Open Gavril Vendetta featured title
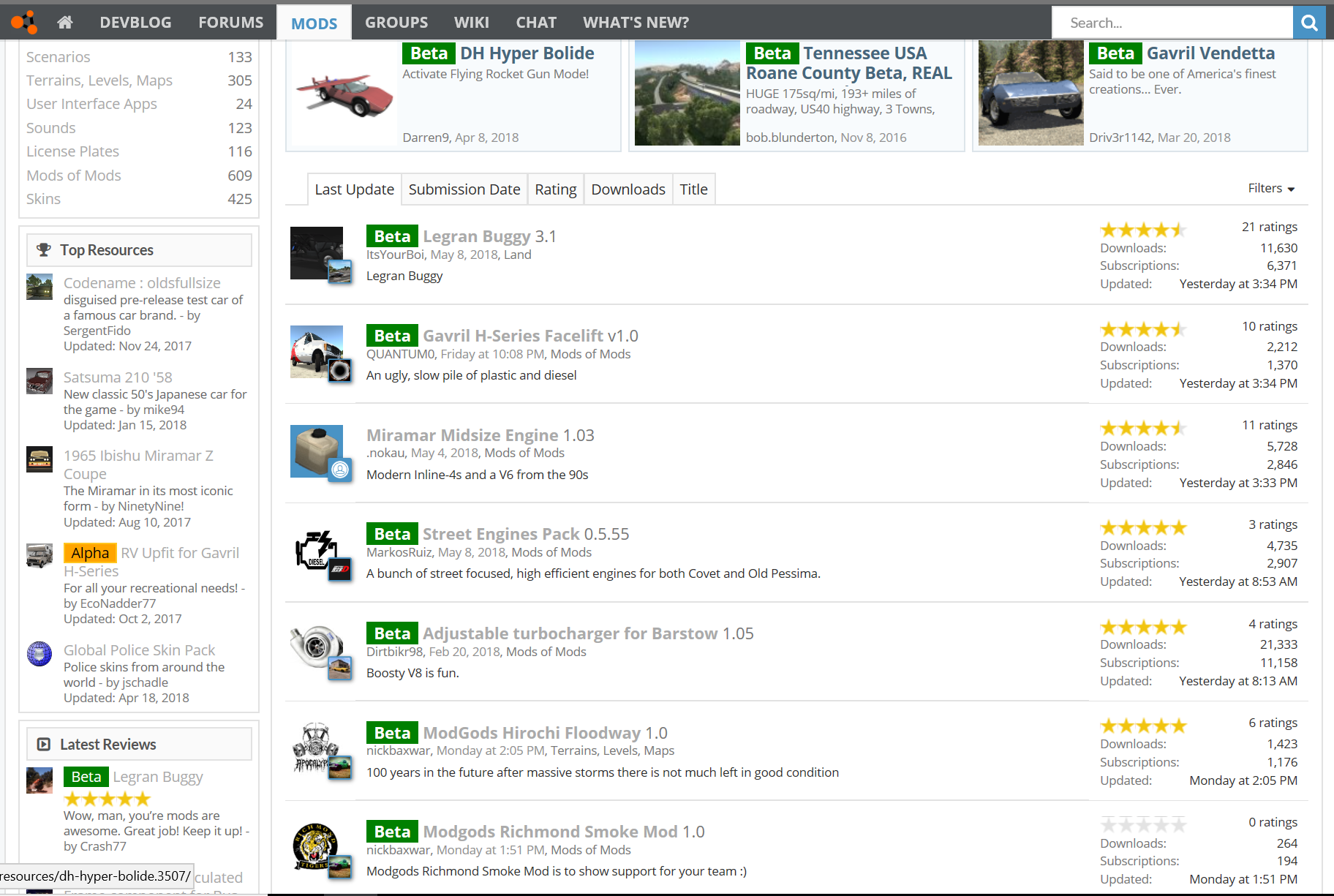This screenshot has width=1334, height=896. coord(1210,53)
